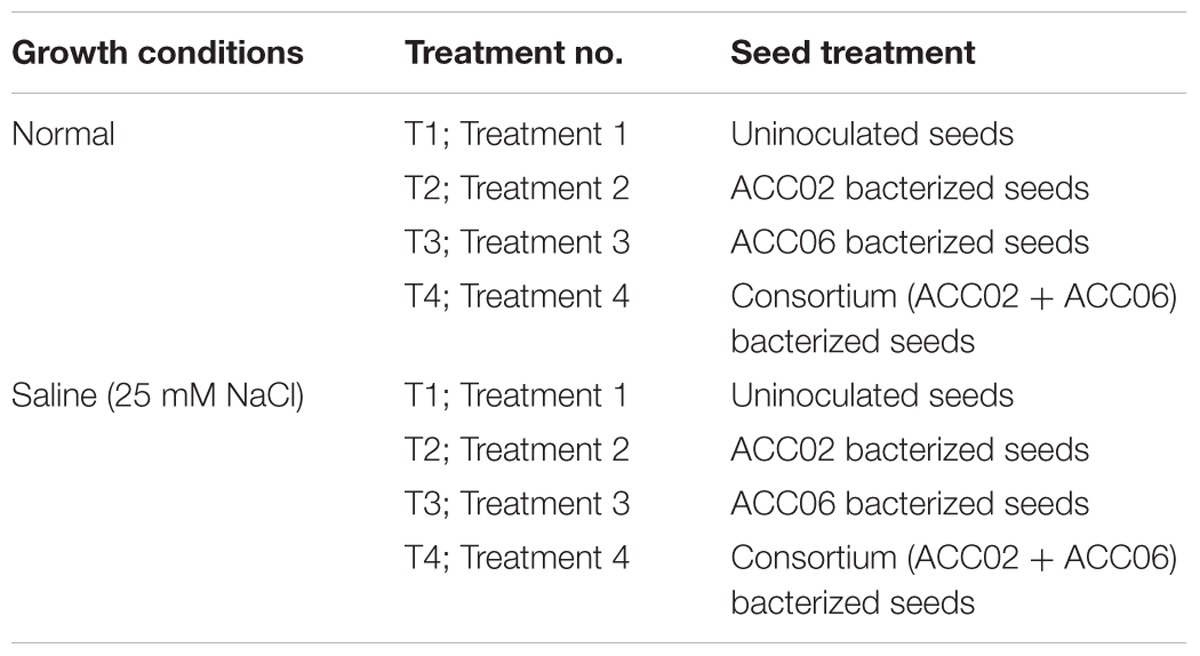Click T2; Treatment 2 under Saline
The width and height of the screenshot is (1200, 656).
click(x=517, y=449)
